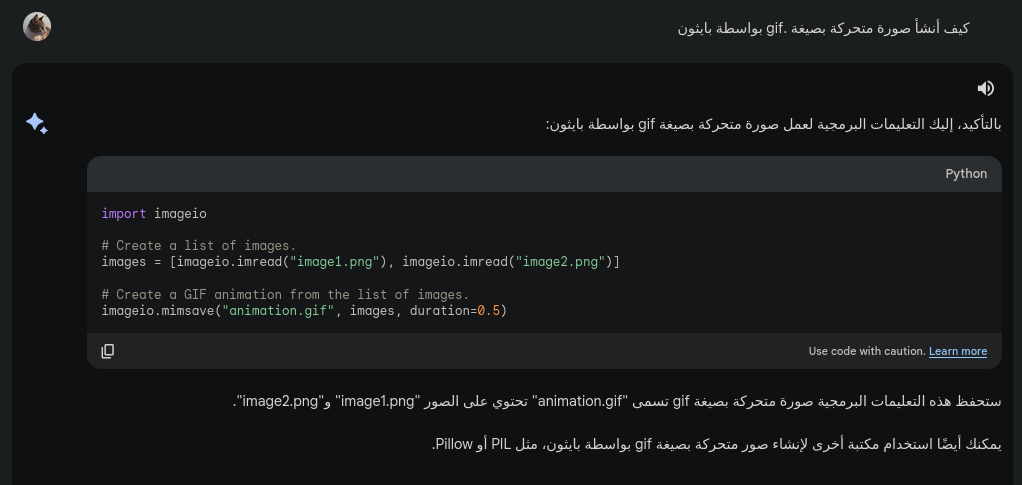1022x485 pixels.
Task: Click the user profile avatar
Action: (37, 27)
